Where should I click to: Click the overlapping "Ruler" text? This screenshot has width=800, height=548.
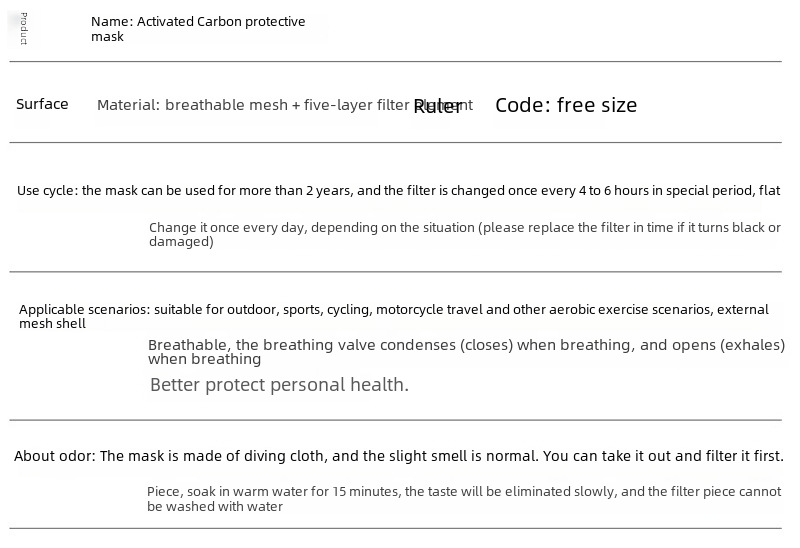click(437, 107)
